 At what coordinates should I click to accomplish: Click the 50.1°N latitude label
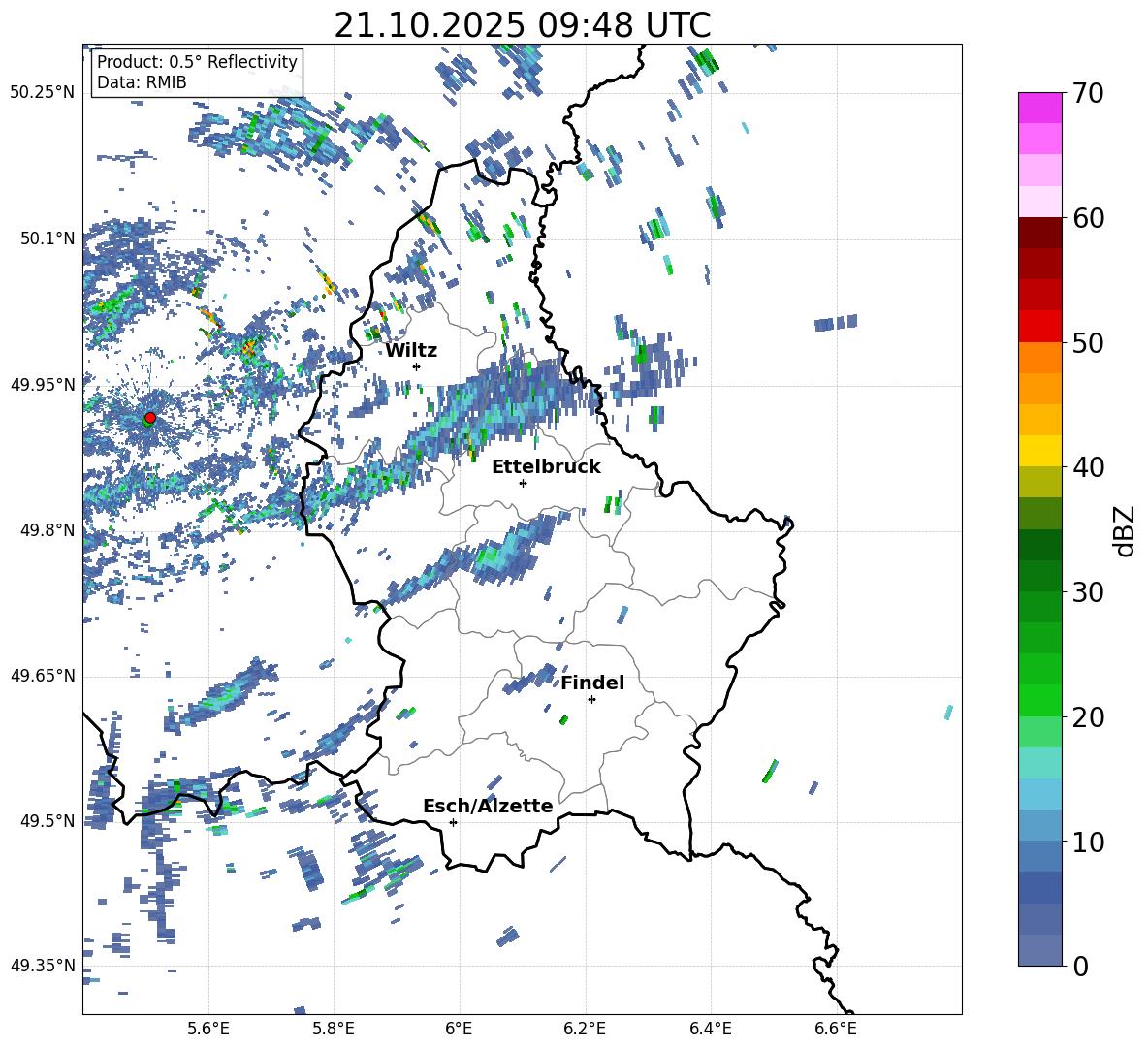click(48, 238)
